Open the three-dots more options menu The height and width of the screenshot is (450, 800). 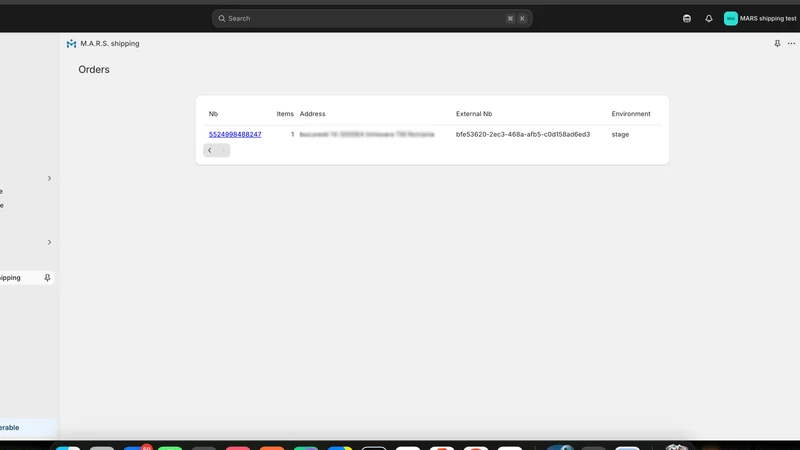[791, 43]
